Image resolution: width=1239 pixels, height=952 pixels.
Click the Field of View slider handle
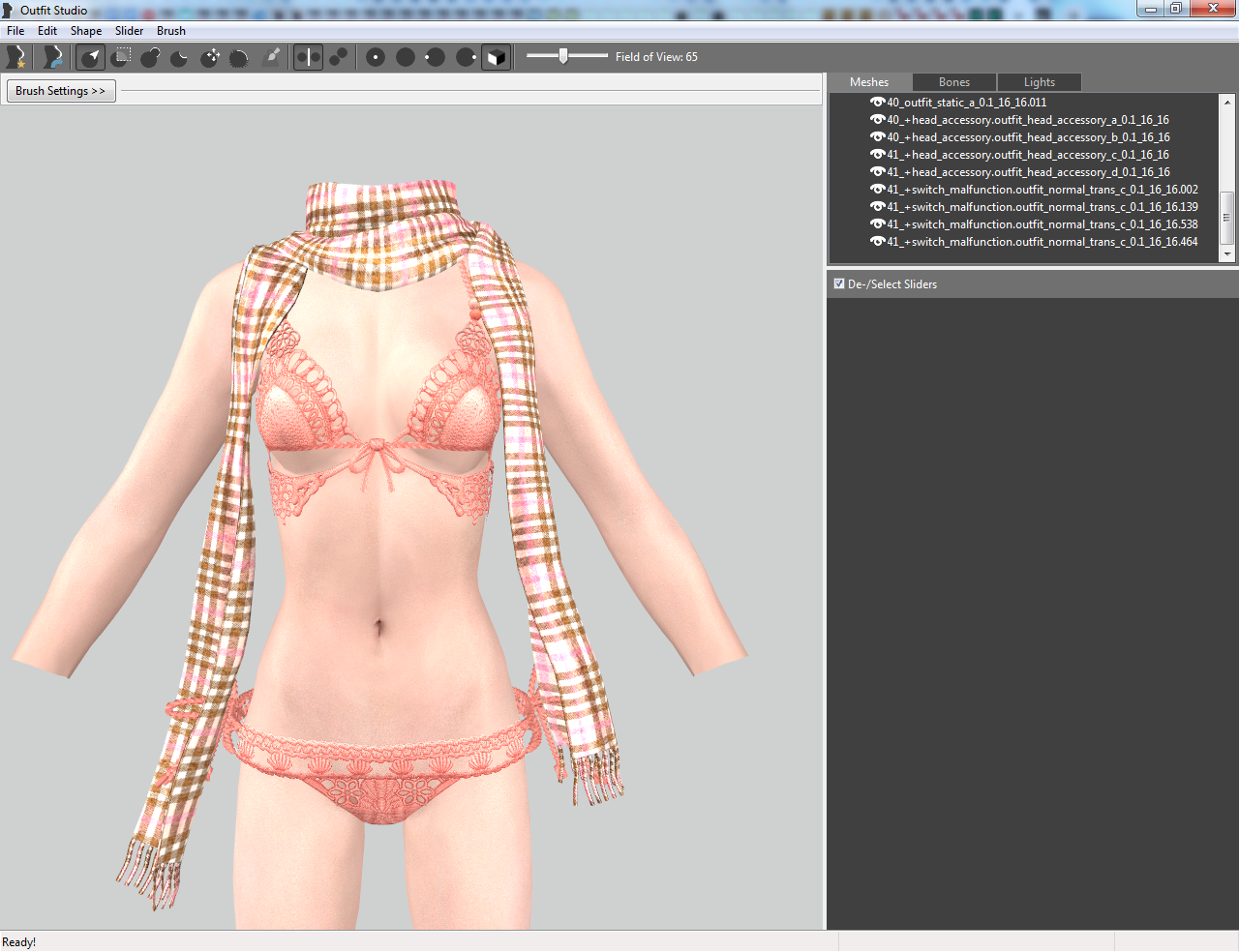tap(563, 56)
